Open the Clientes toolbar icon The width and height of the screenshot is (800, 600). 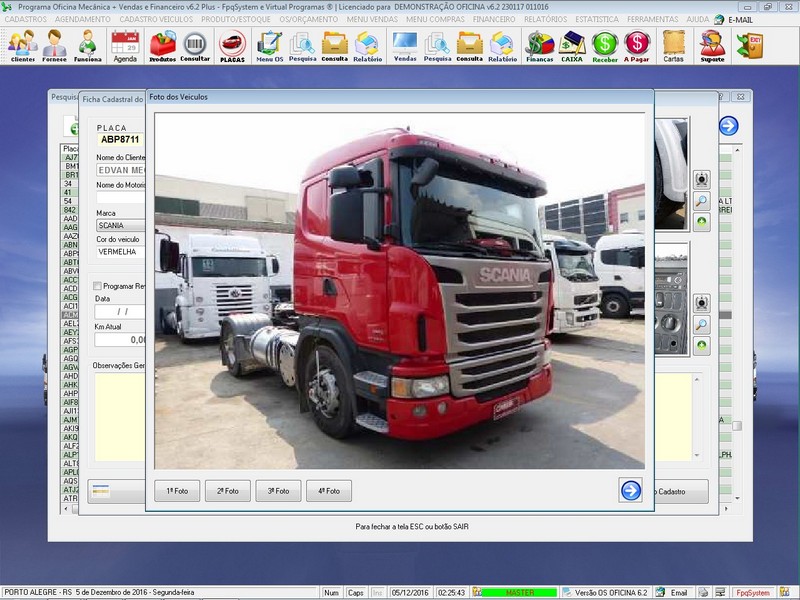coord(22,46)
